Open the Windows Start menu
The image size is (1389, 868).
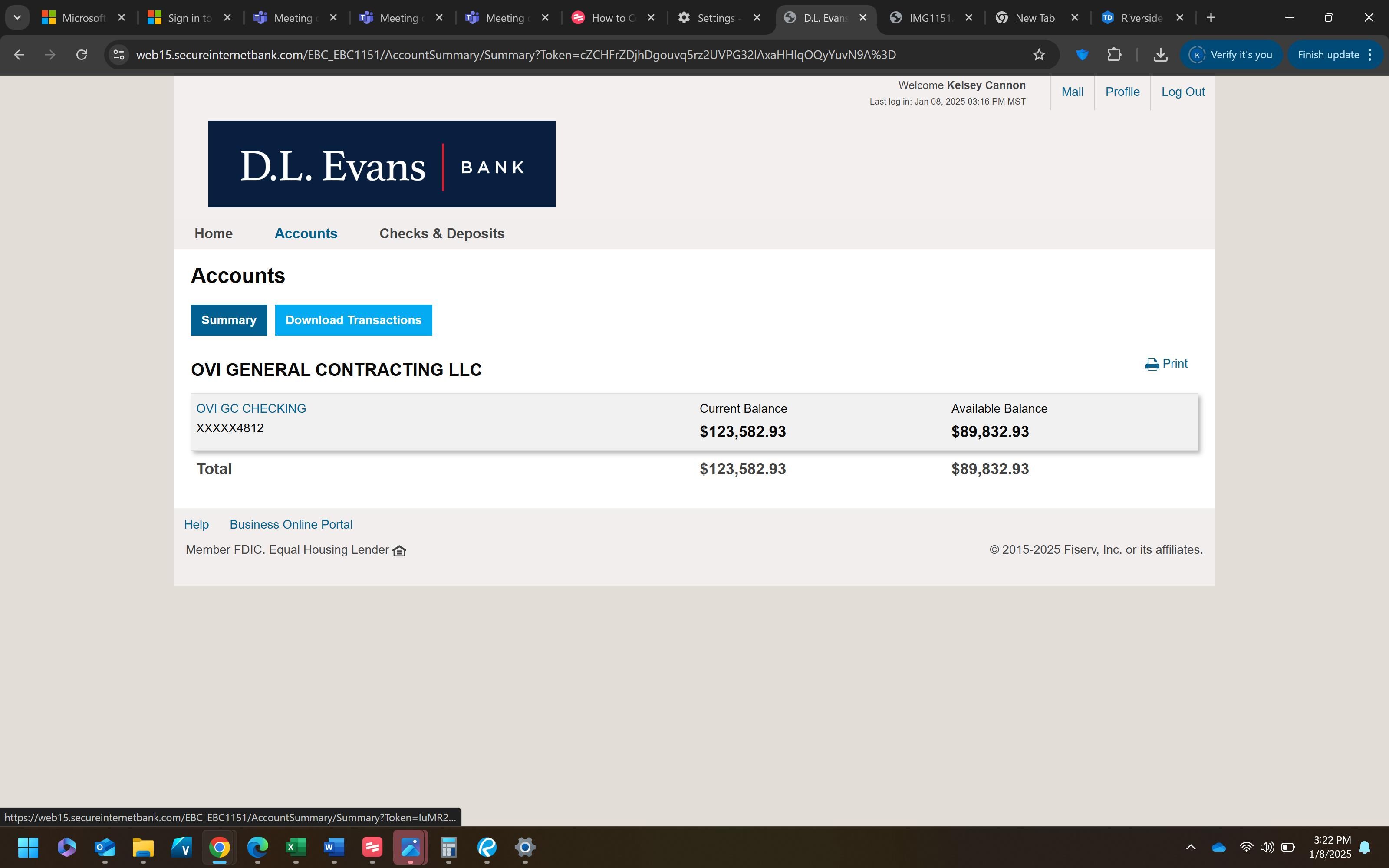point(28,847)
